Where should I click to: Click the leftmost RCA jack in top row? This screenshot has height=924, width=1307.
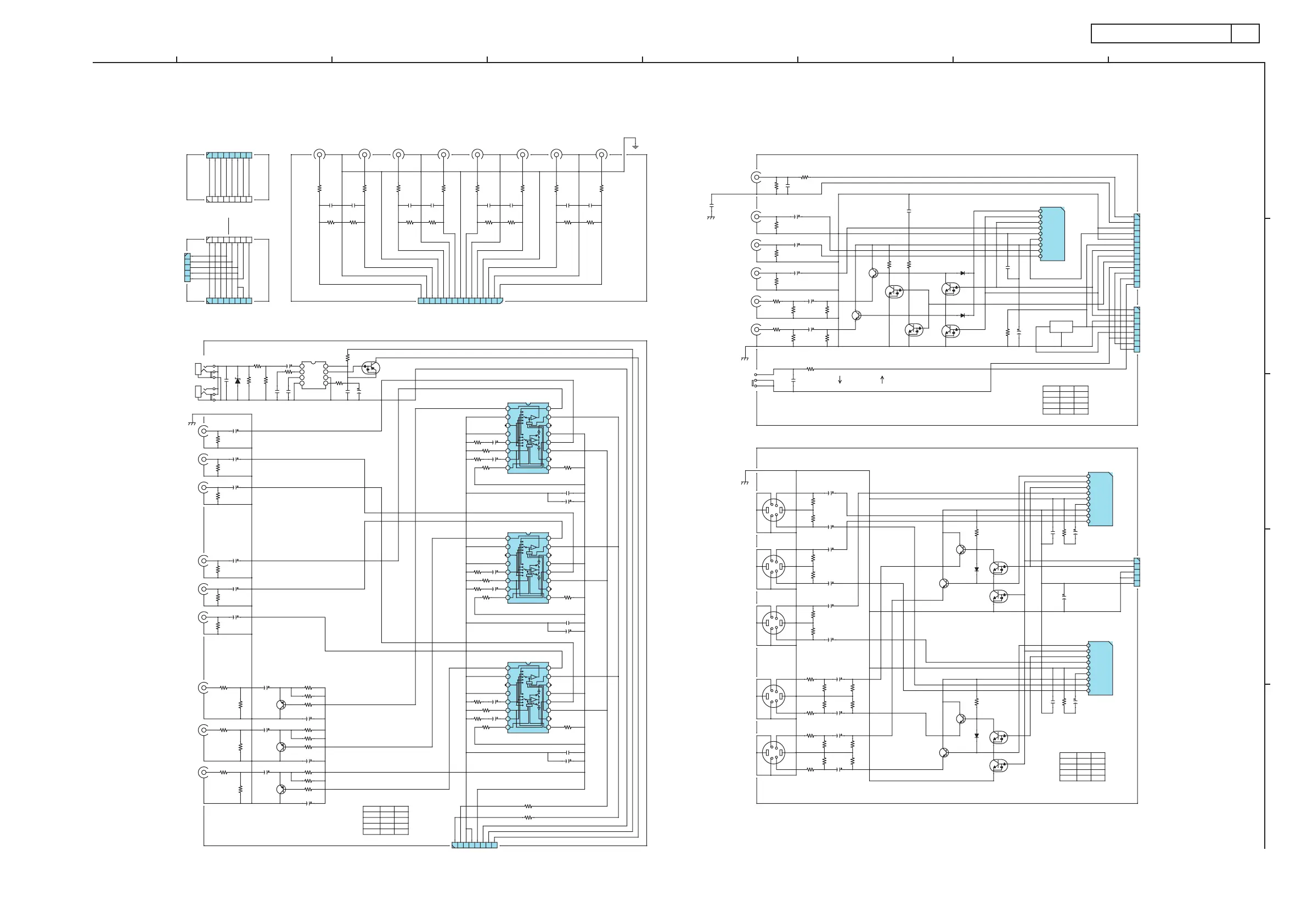pyautogui.click(x=319, y=154)
